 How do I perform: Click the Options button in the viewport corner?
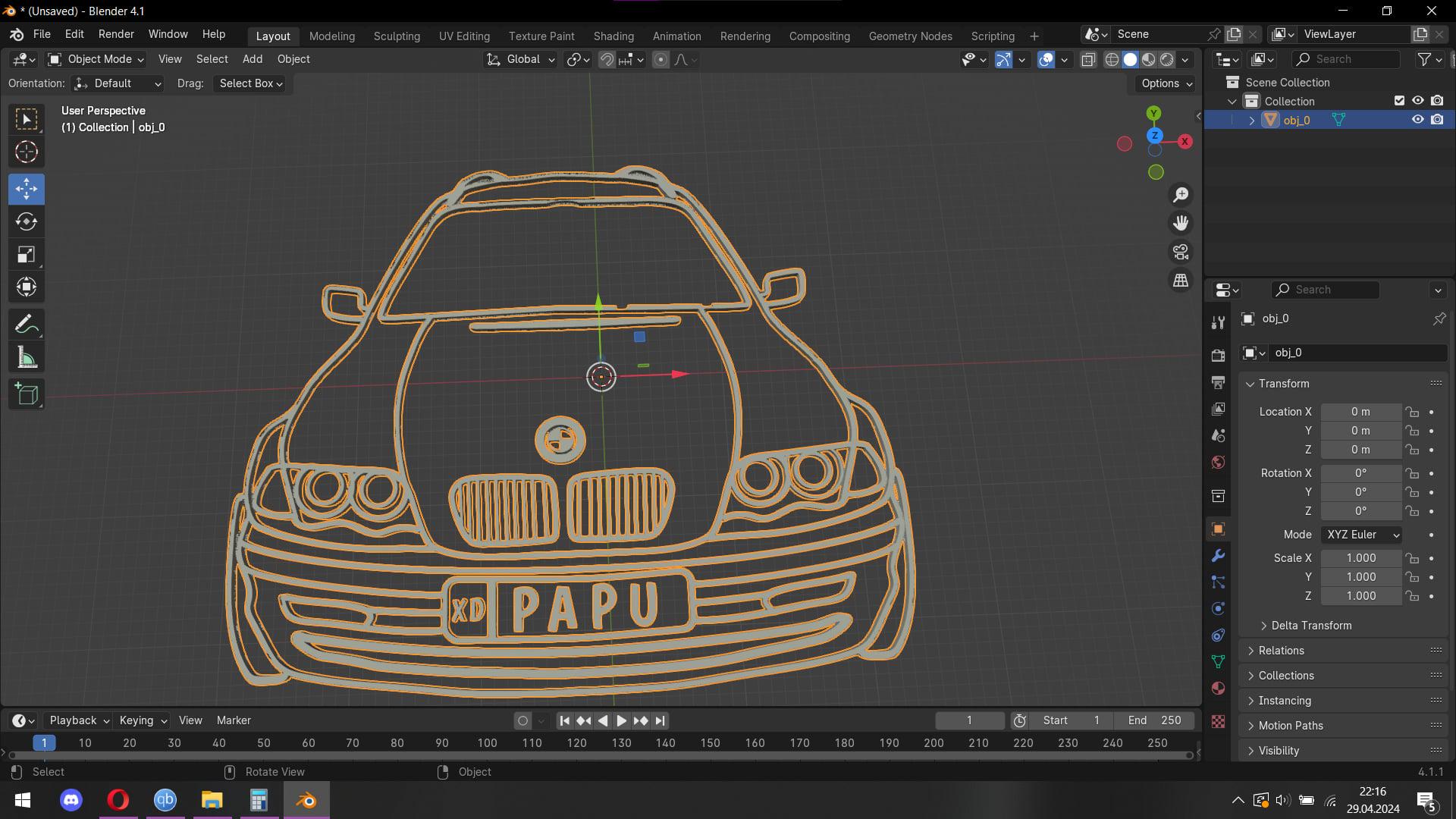pos(1165,83)
